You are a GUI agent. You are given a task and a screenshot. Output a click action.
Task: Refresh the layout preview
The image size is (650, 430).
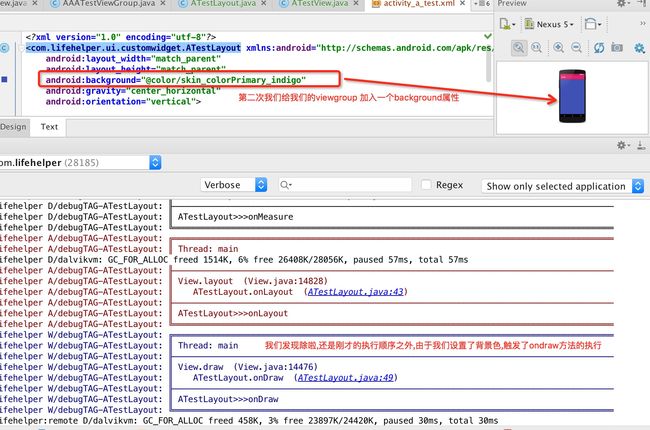(599, 48)
